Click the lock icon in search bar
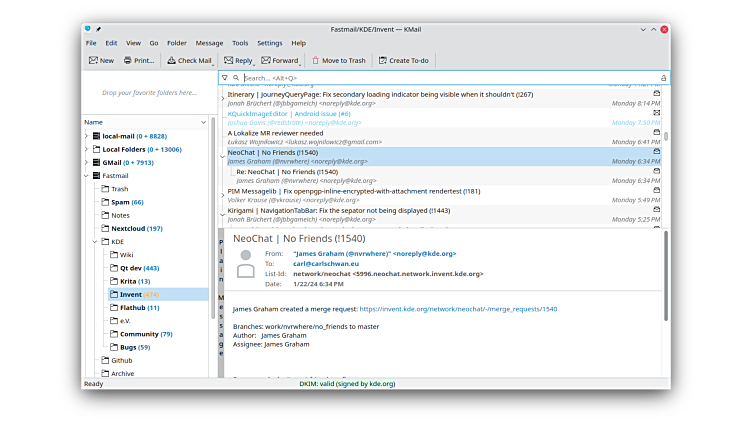Image resolution: width=752 pixels, height=423 pixels. 663,77
